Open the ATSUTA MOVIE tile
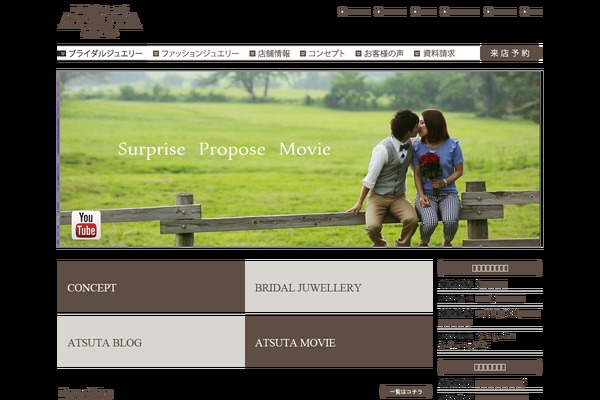The width and height of the screenshot is (600, 400). click(x=339, y=342)
